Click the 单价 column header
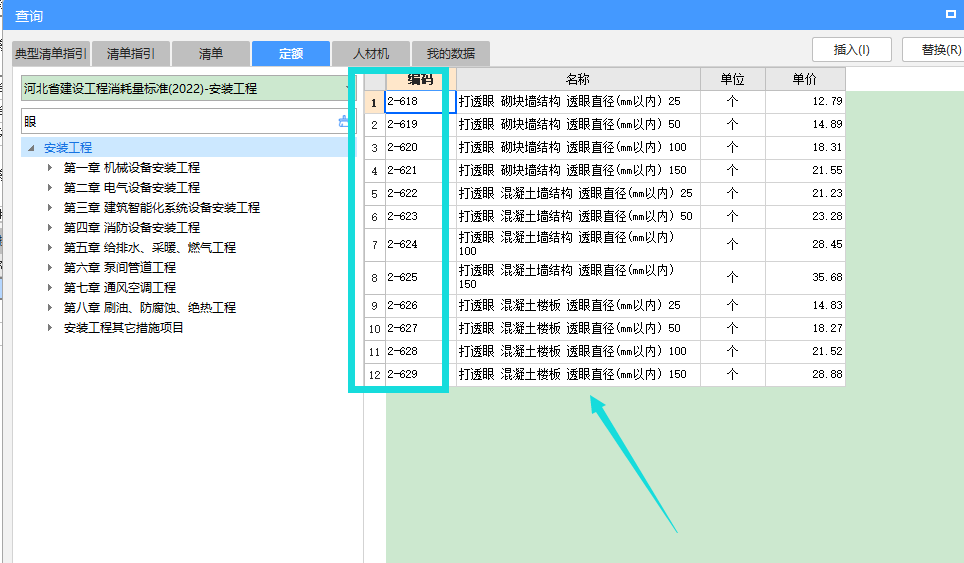 click(805, 79)
